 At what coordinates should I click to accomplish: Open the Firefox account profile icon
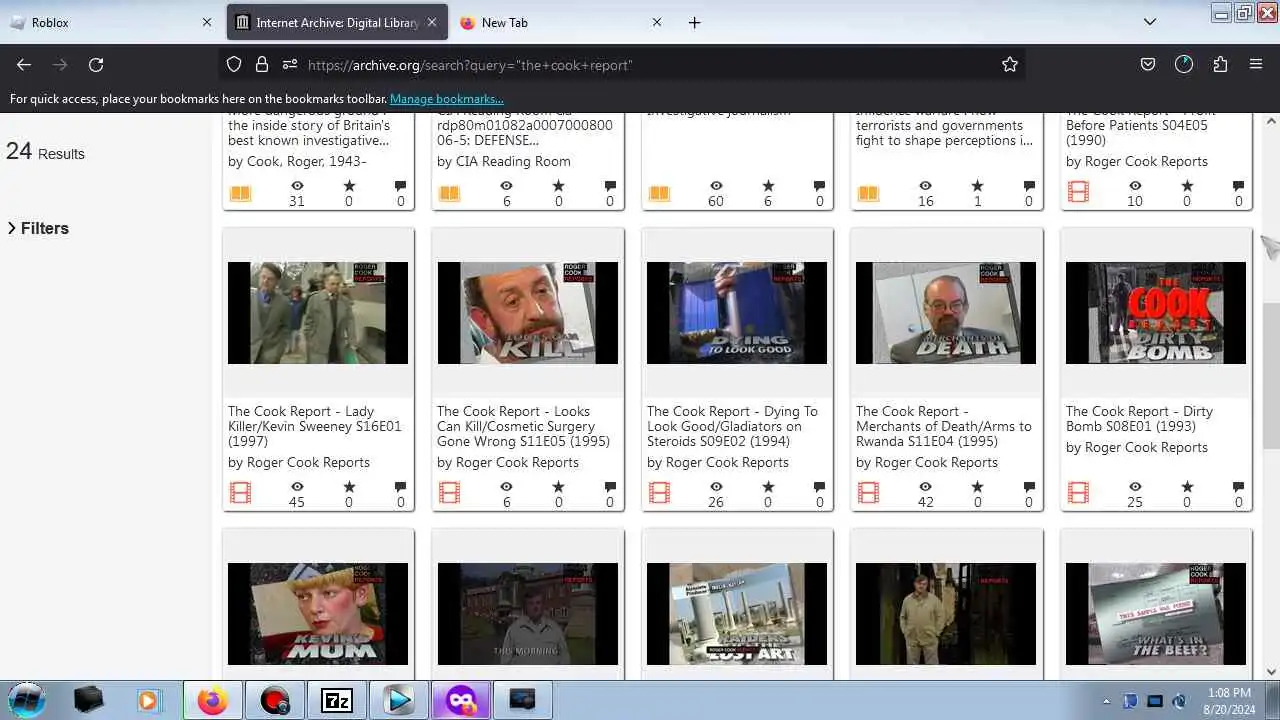coord(1184,64)
